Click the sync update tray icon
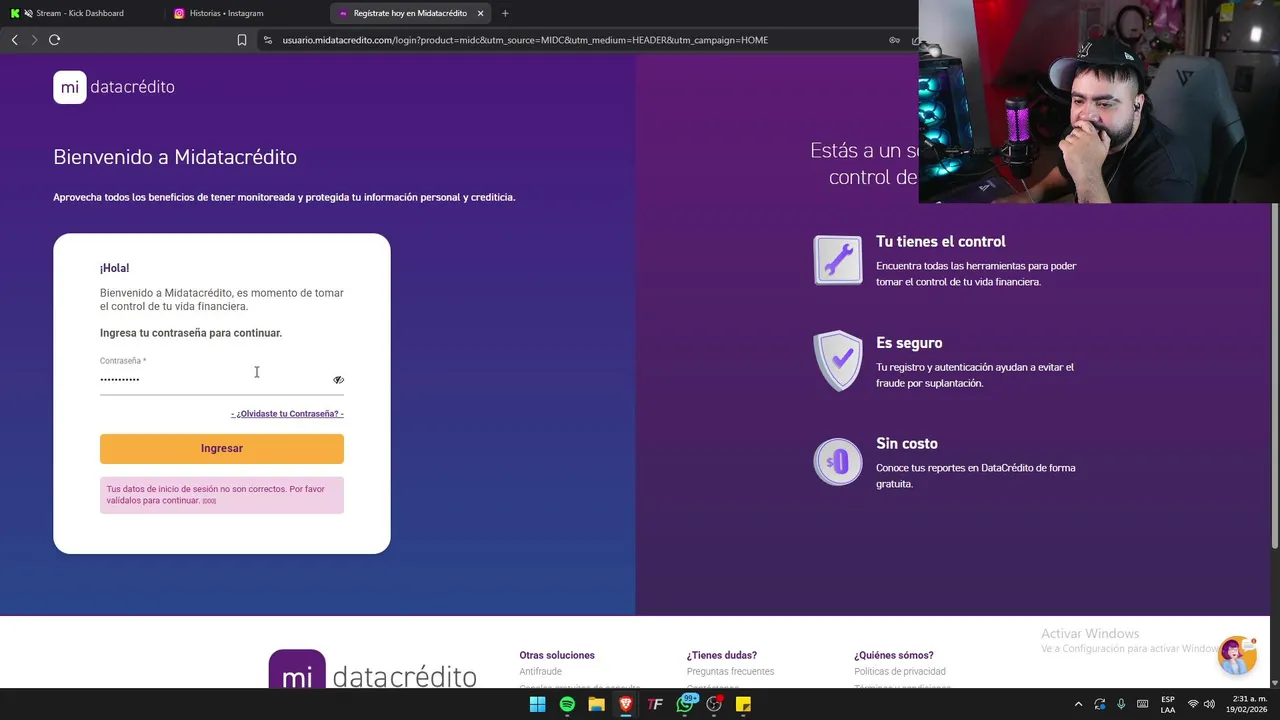 pos(1100,704)
